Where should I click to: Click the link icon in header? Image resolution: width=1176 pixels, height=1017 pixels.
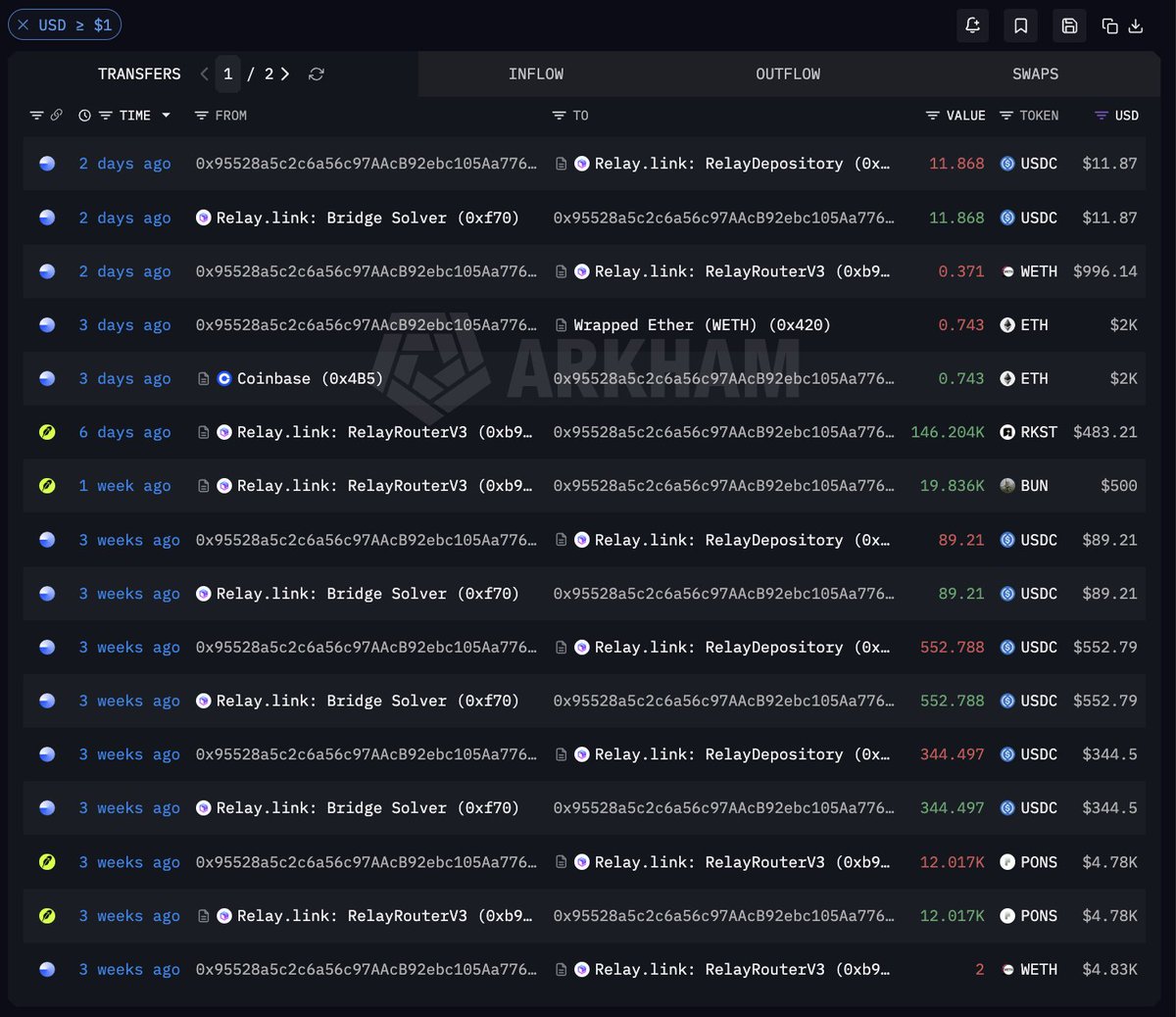pos(56,116)
